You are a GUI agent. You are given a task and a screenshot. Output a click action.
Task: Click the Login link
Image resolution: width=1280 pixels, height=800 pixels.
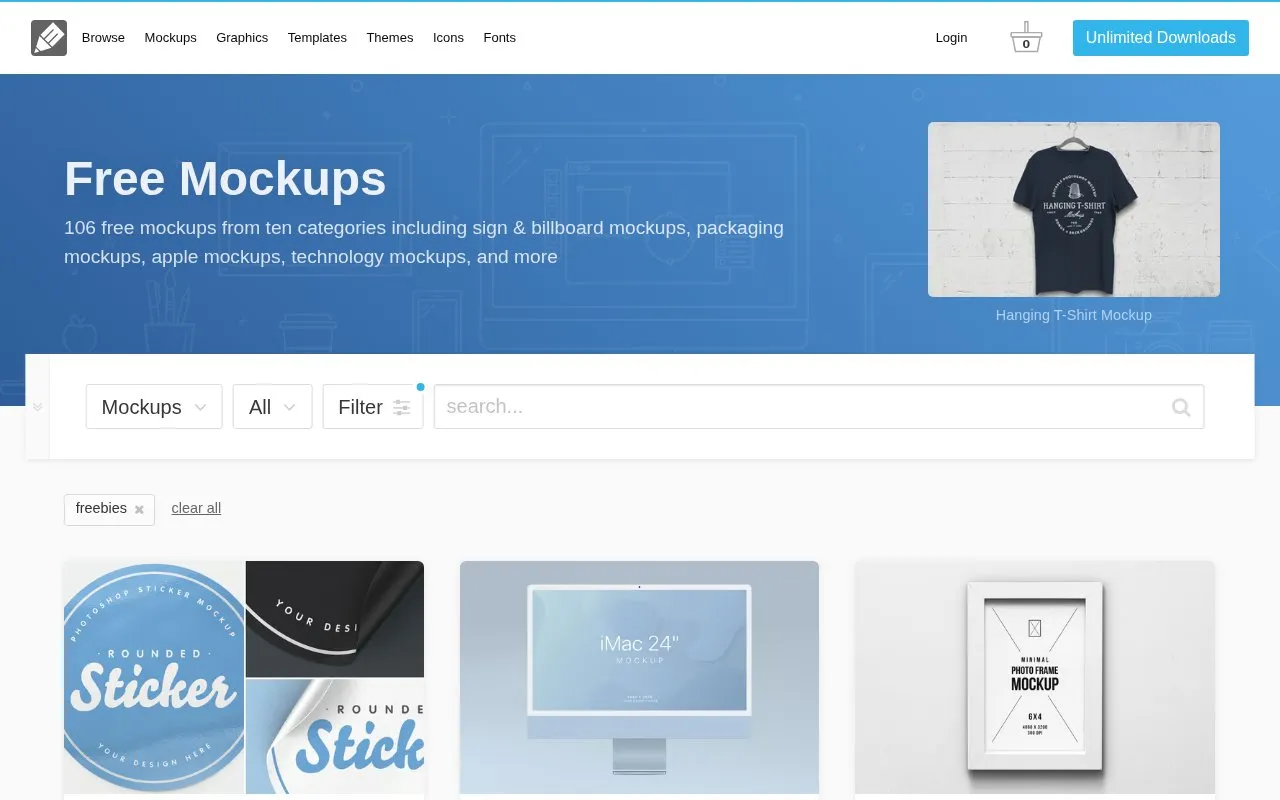click(951, 38)
